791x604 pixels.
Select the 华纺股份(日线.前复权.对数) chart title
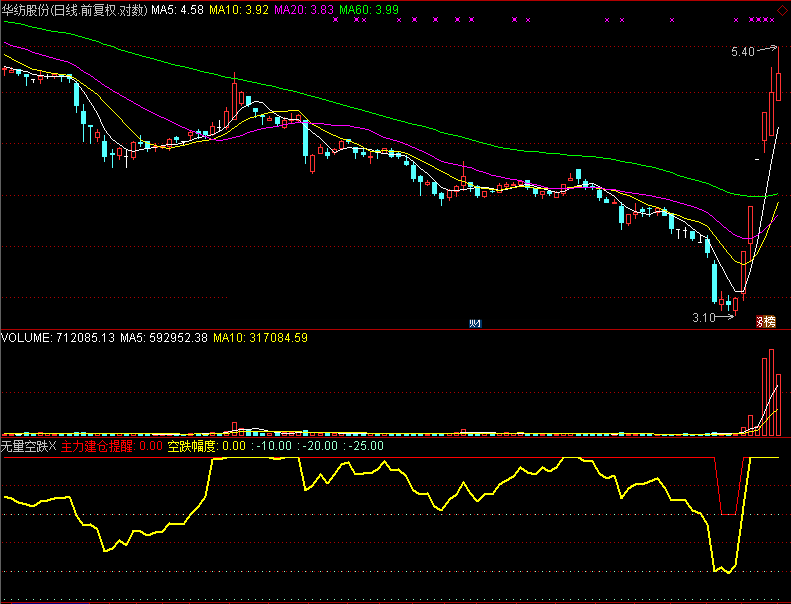click(75, 10)
